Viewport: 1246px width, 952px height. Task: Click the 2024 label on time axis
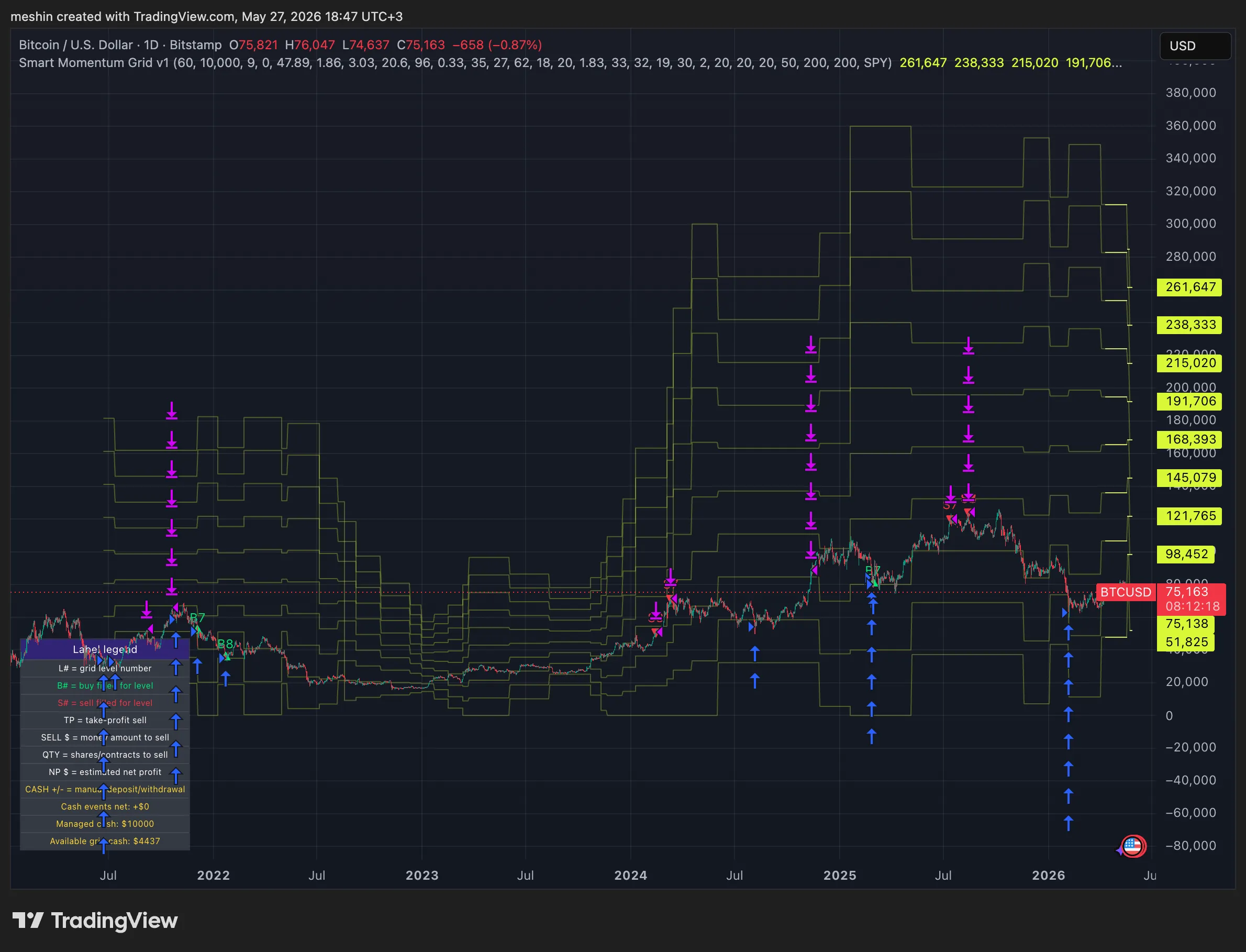(631, 876)
